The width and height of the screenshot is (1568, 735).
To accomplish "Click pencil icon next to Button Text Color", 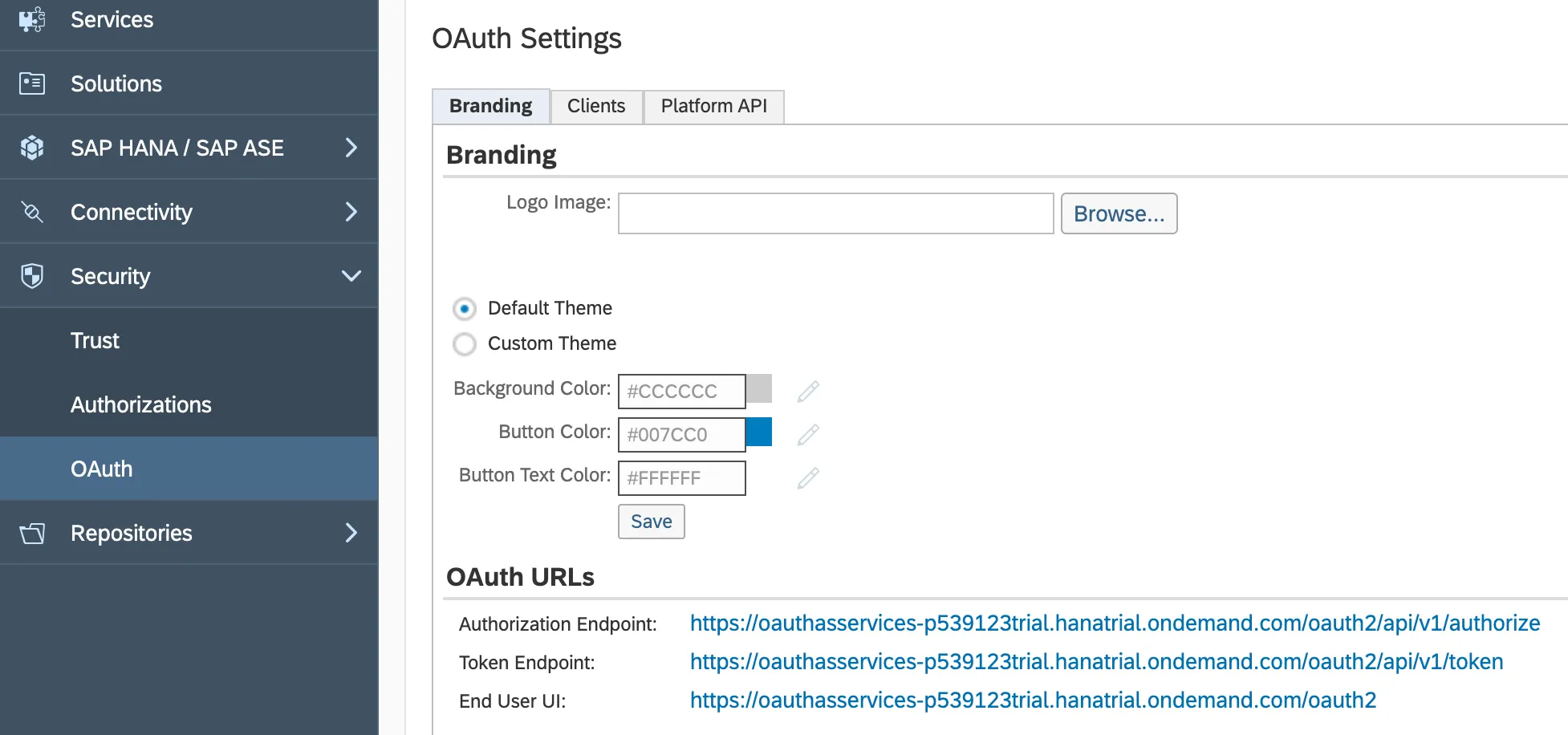I will (x=808, y=478).
